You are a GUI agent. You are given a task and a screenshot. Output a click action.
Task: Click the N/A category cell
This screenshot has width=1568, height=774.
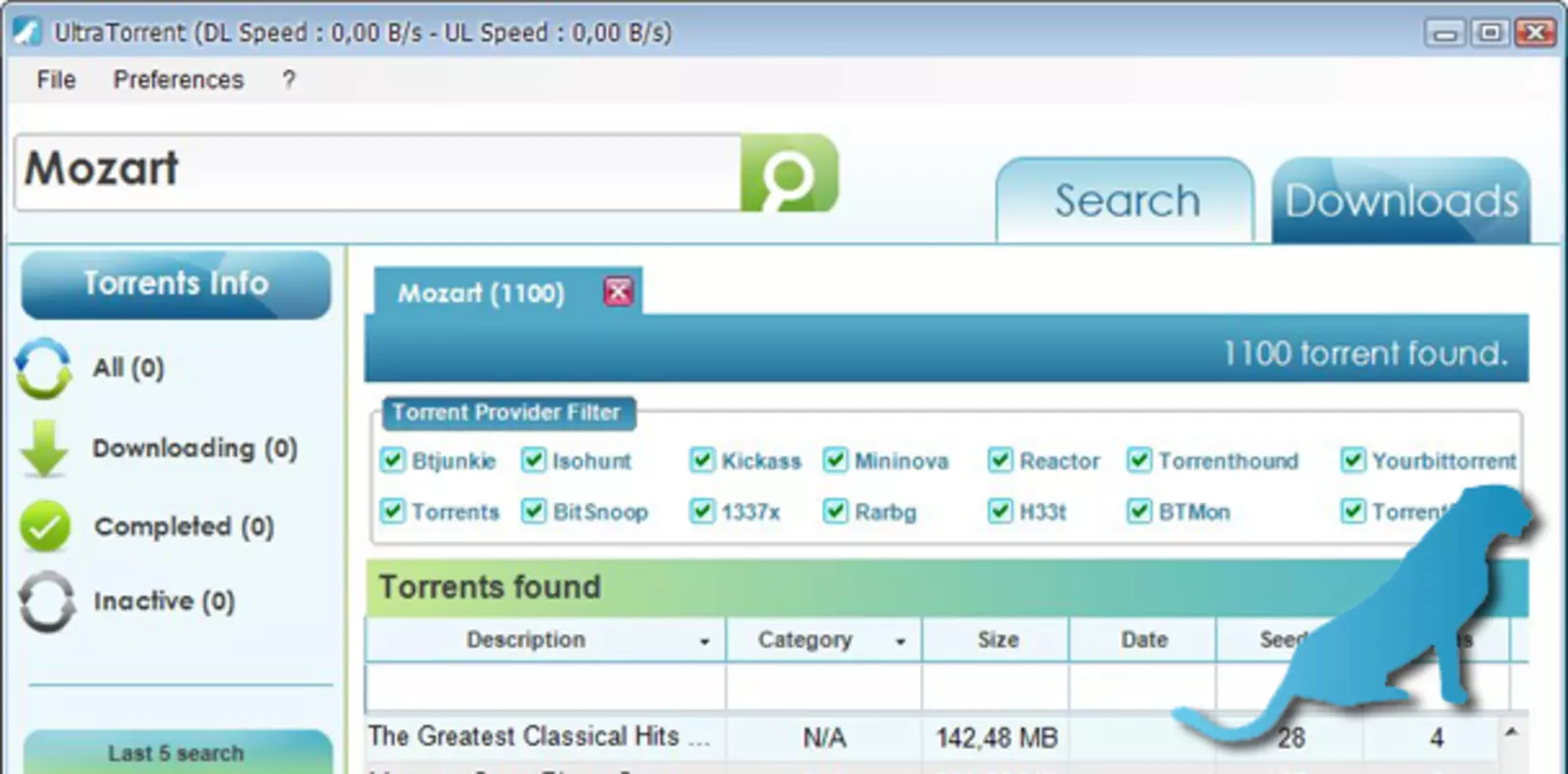(824, 738)
